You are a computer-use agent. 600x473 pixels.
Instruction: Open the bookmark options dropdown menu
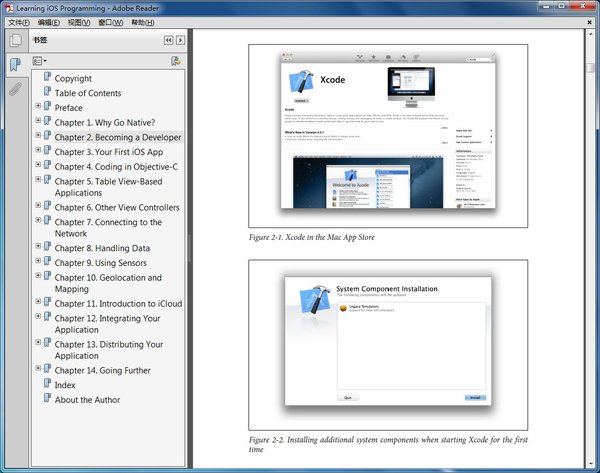(39, 61)
